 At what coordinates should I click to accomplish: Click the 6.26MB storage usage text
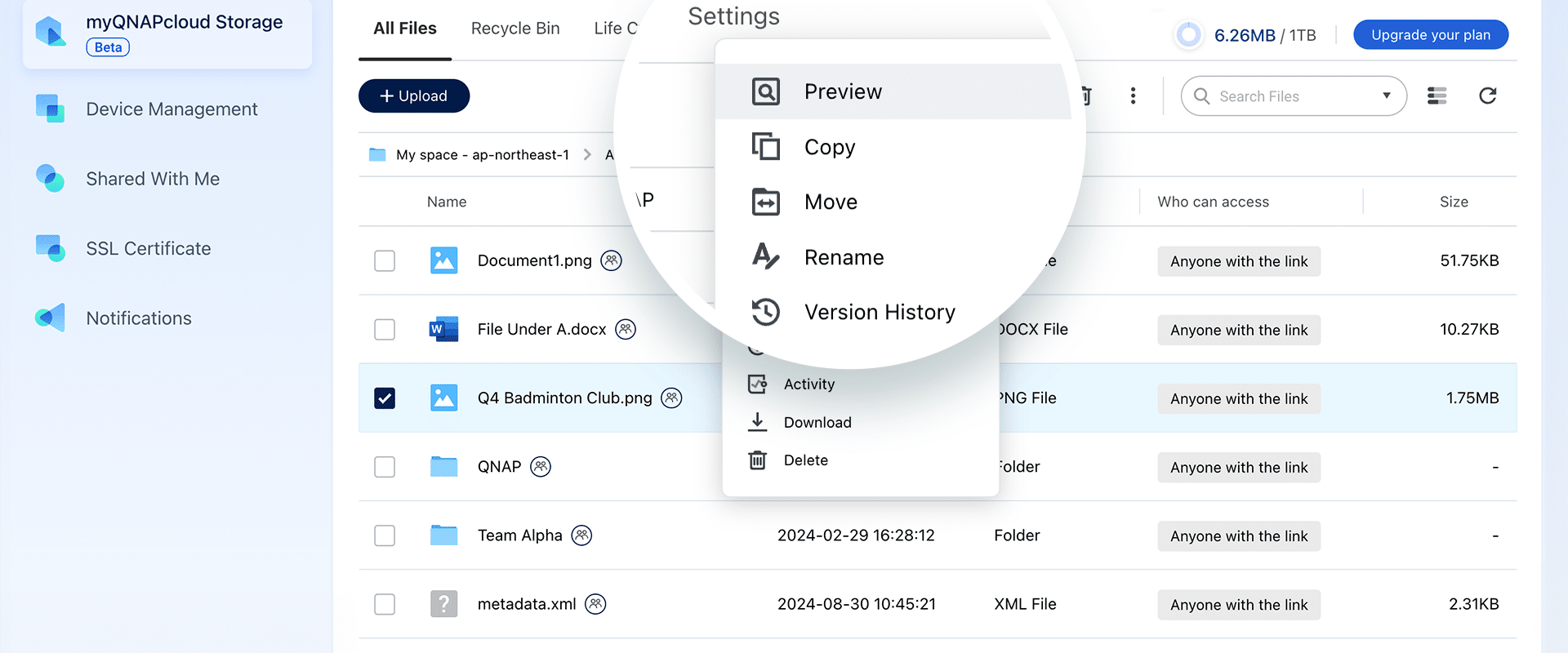point(1245,35)
